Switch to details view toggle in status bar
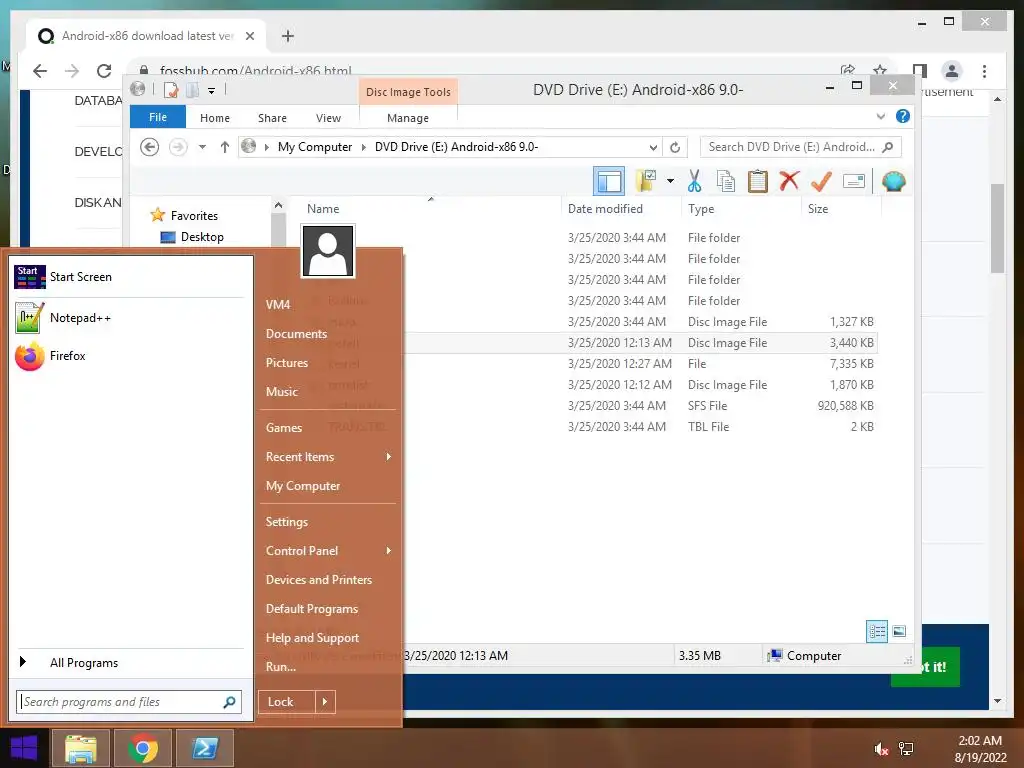 [x=877, y=632]
